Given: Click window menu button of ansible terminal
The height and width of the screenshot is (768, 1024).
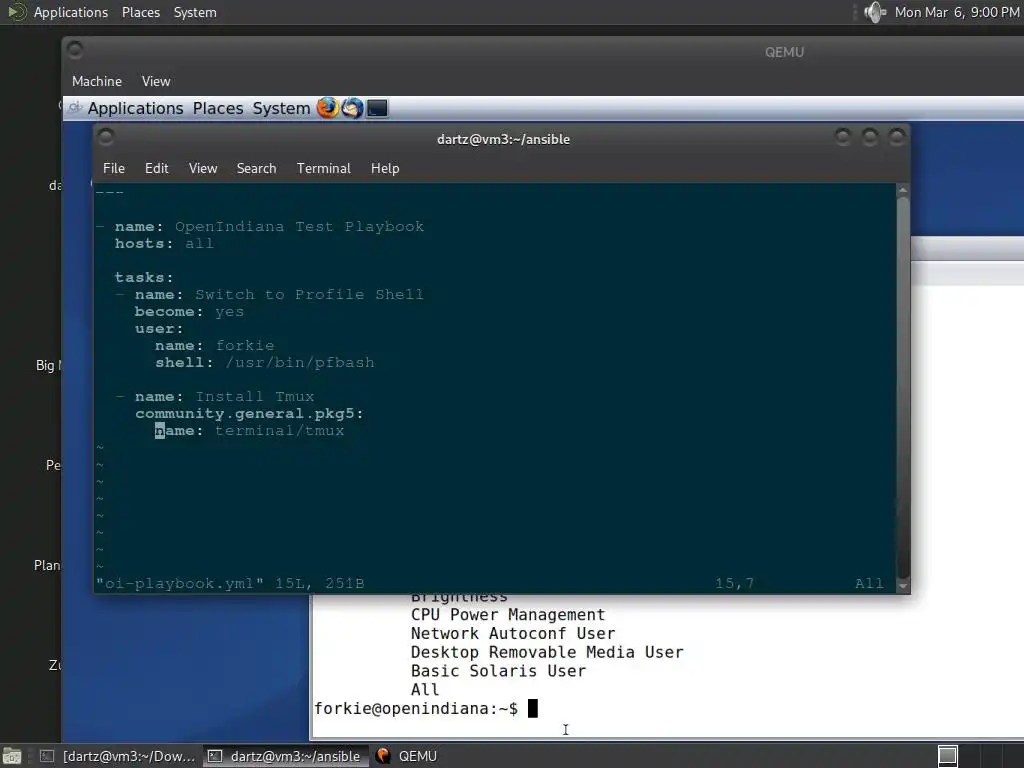Looking at the screenshot, I should tap(106, 137).
